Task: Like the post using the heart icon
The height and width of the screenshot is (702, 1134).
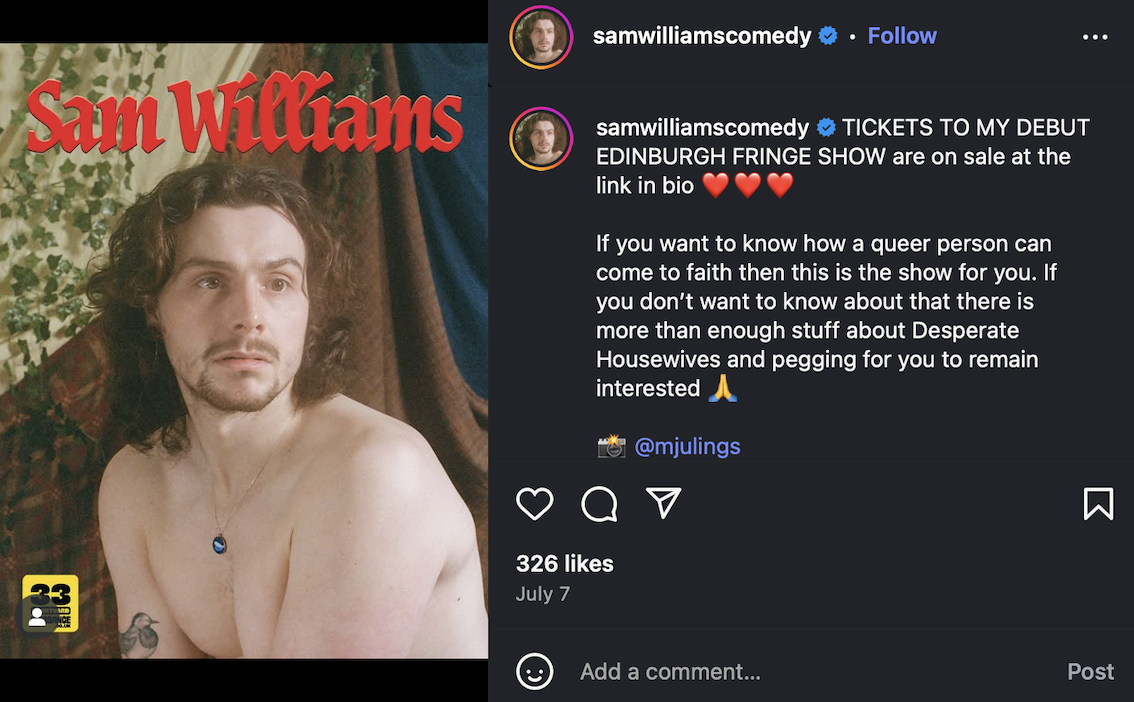Action: (x=534, y=505)
